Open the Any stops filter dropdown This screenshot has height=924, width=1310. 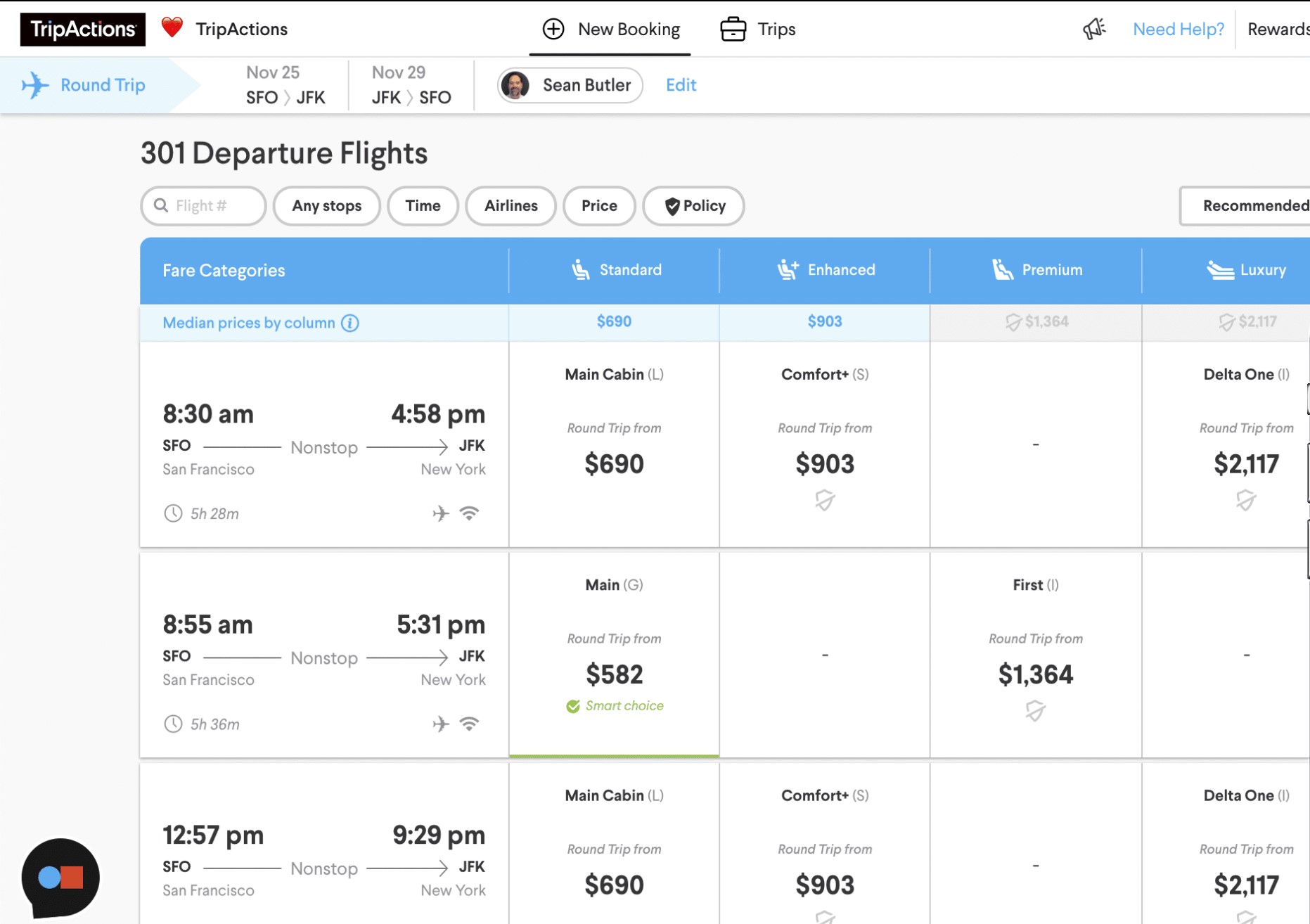pyautogui.click(x=327, y=206)
